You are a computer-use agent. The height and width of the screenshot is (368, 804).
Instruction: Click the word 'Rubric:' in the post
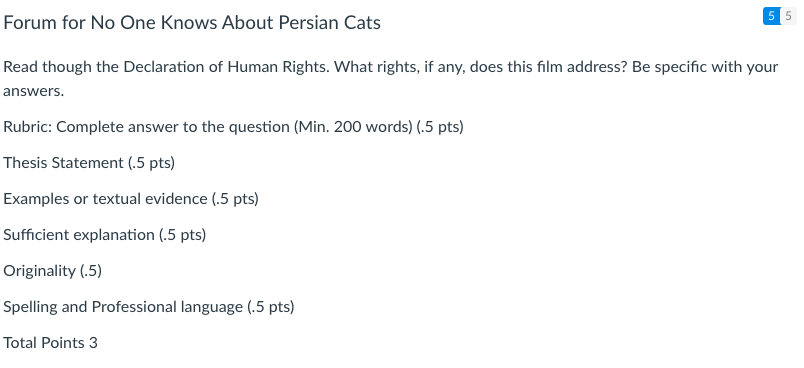pos(28,127)
